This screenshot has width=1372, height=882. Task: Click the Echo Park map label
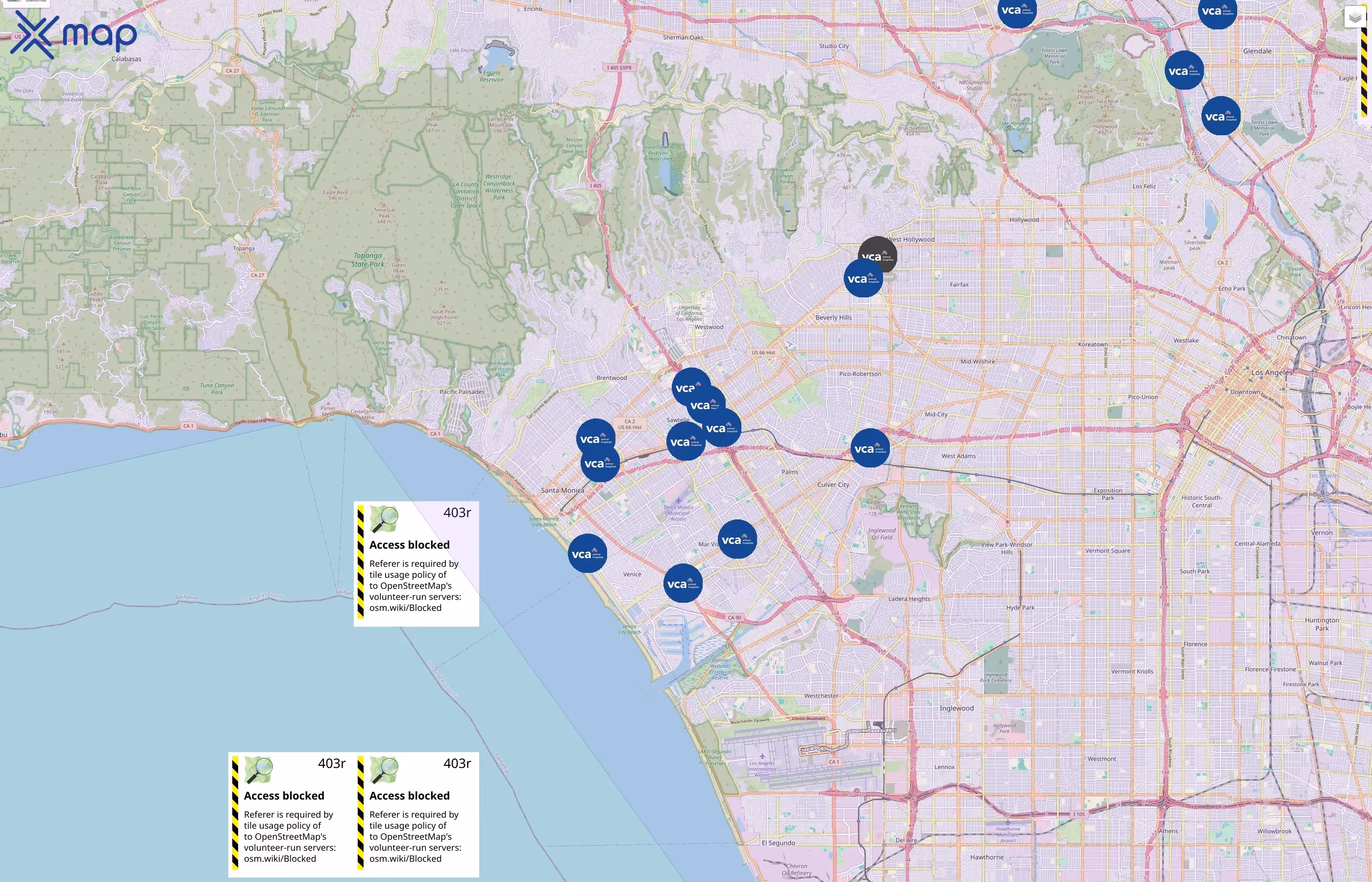[x=1232, y=289]
